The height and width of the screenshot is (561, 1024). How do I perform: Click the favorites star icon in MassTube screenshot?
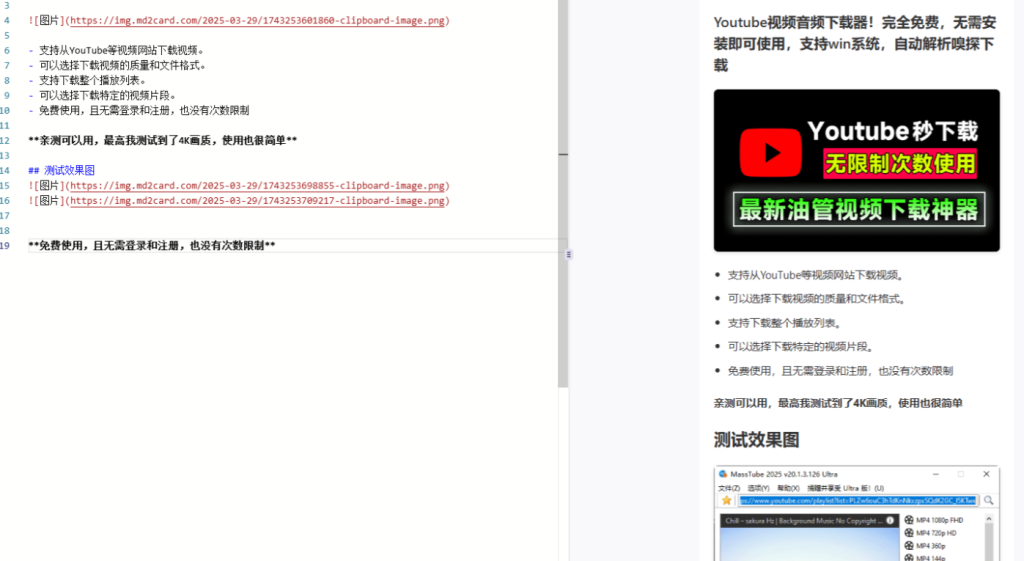tap(726, 500)
